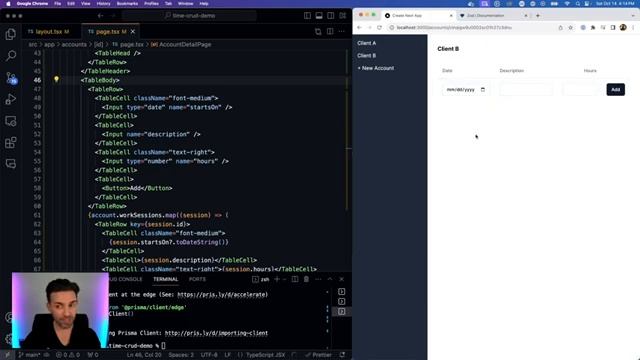
Task: Click the time-crud-demo command center search box
Action: coord(189,16)
